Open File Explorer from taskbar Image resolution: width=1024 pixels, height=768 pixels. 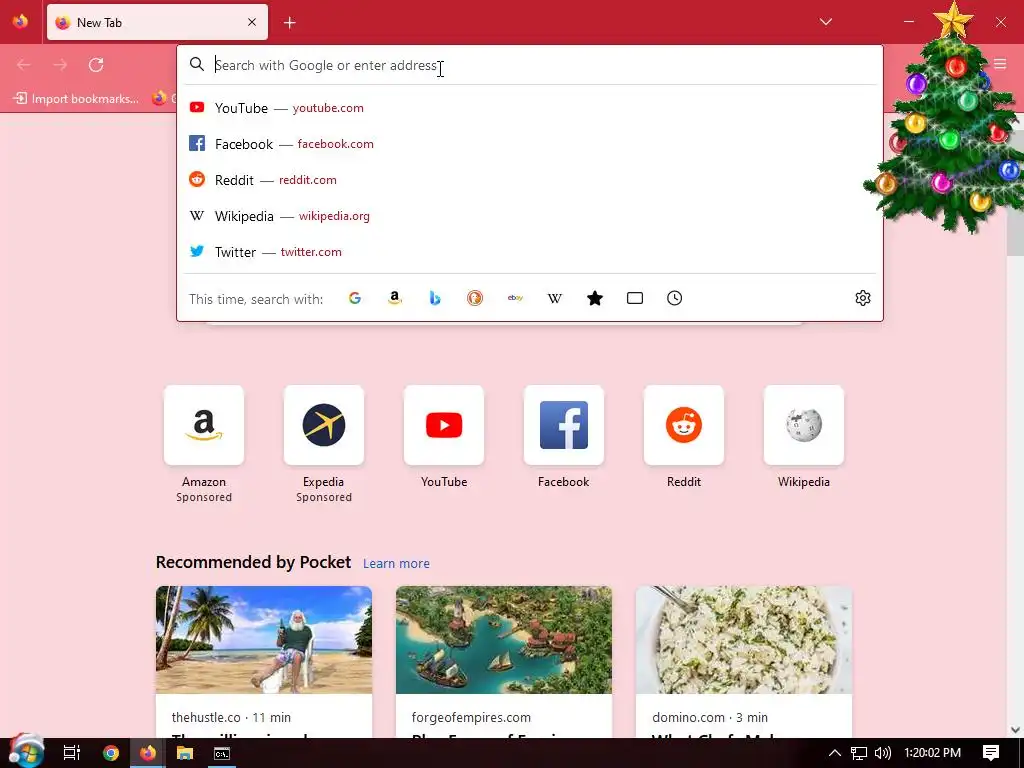[185, 753]
